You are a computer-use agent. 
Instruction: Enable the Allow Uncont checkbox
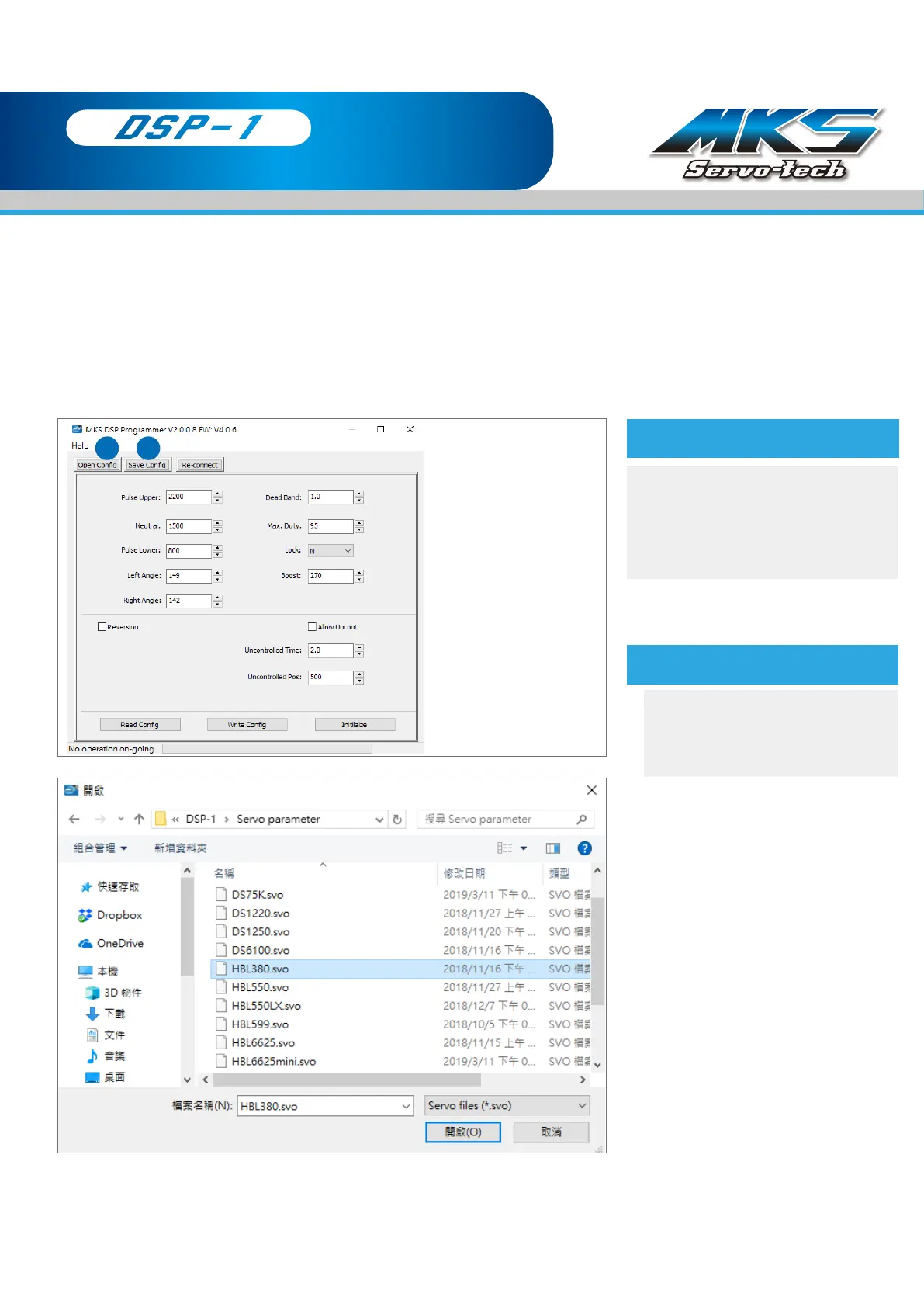313,627
